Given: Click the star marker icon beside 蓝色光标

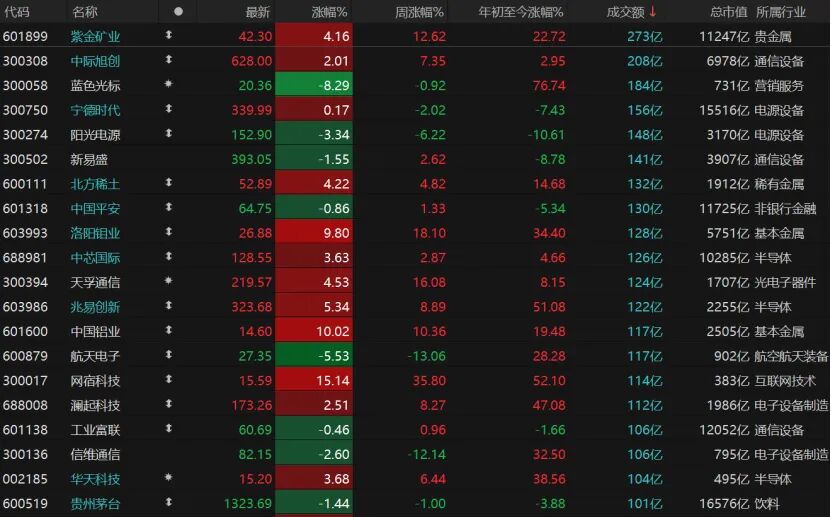Looking at the screenshot, I should [168, 85].
